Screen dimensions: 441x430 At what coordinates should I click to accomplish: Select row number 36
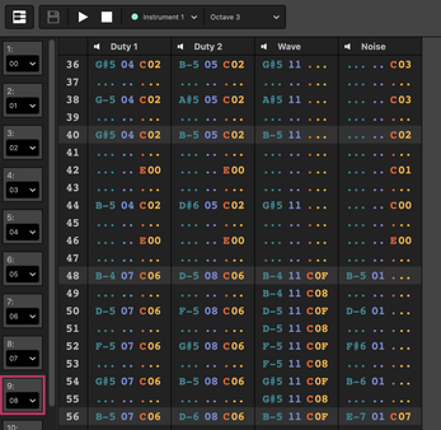(73, 64)
